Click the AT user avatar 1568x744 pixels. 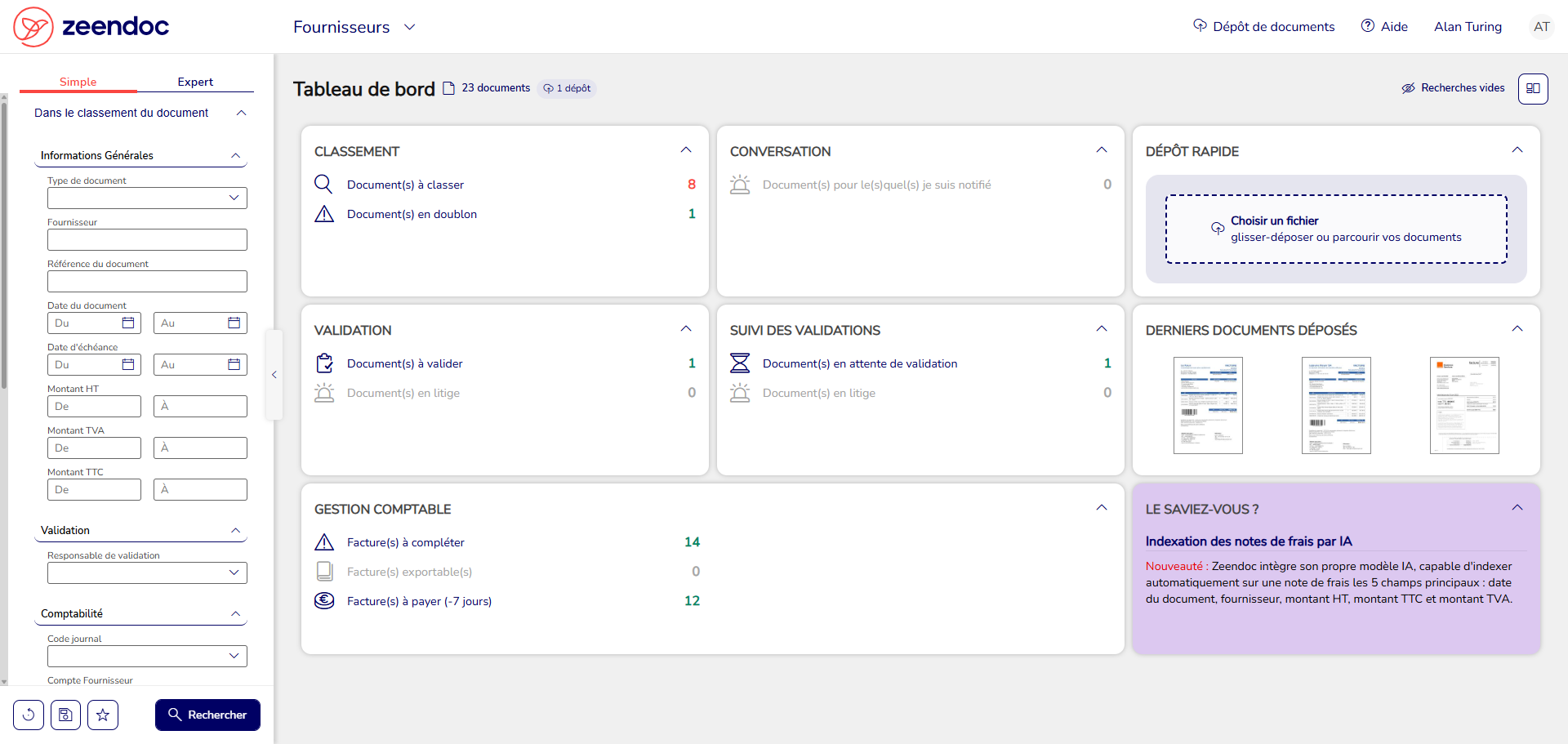(x=1541, y=27)
